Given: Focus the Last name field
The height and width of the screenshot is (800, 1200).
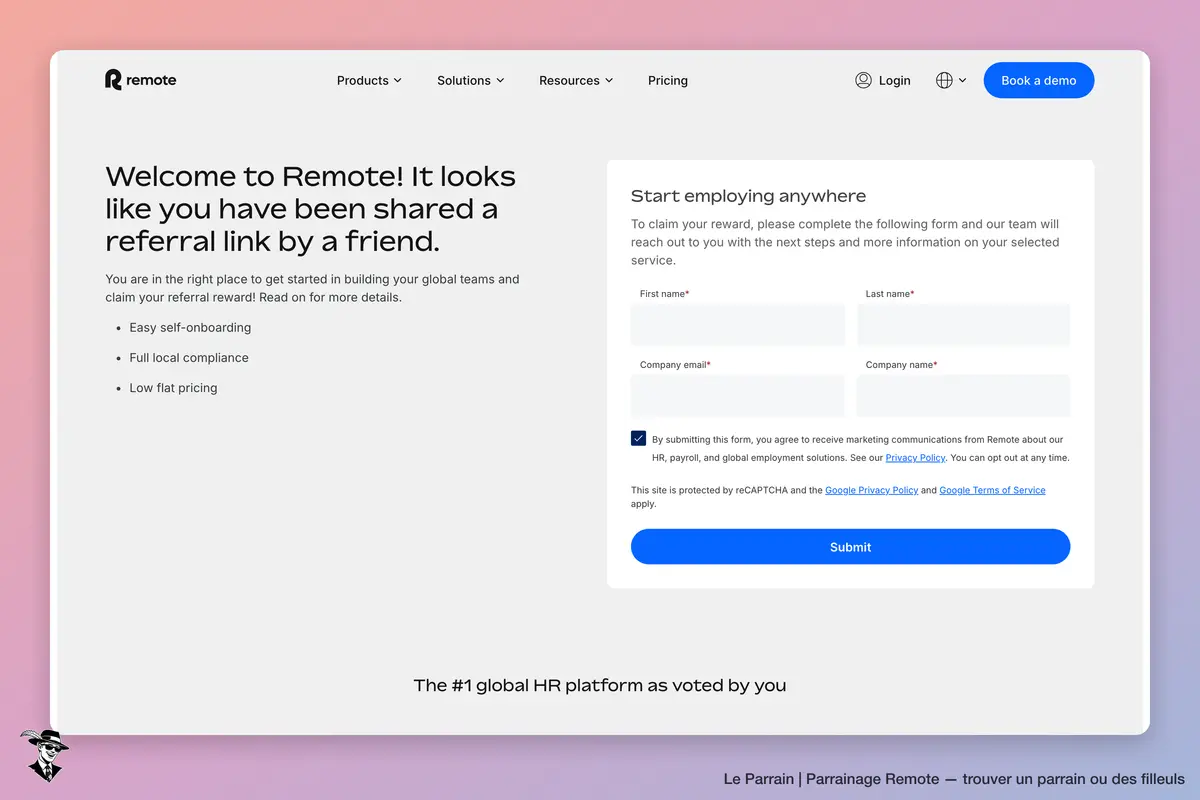Looking at the screenshot, I should point(964,325).
